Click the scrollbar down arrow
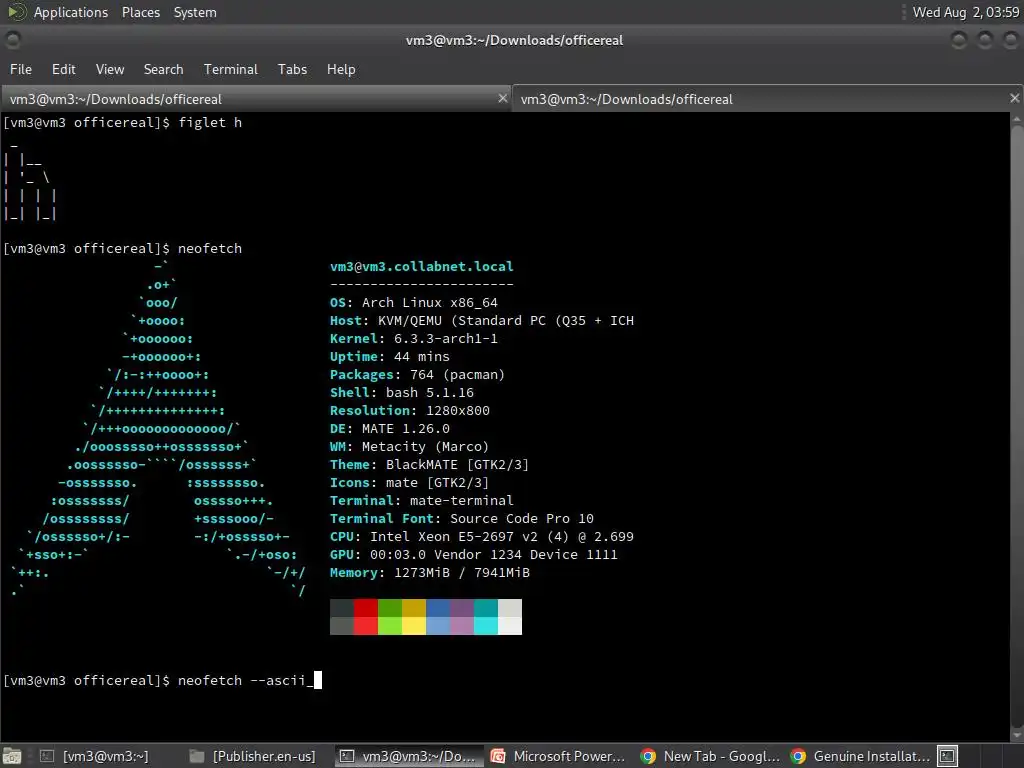 click(x=1017, y=734)
